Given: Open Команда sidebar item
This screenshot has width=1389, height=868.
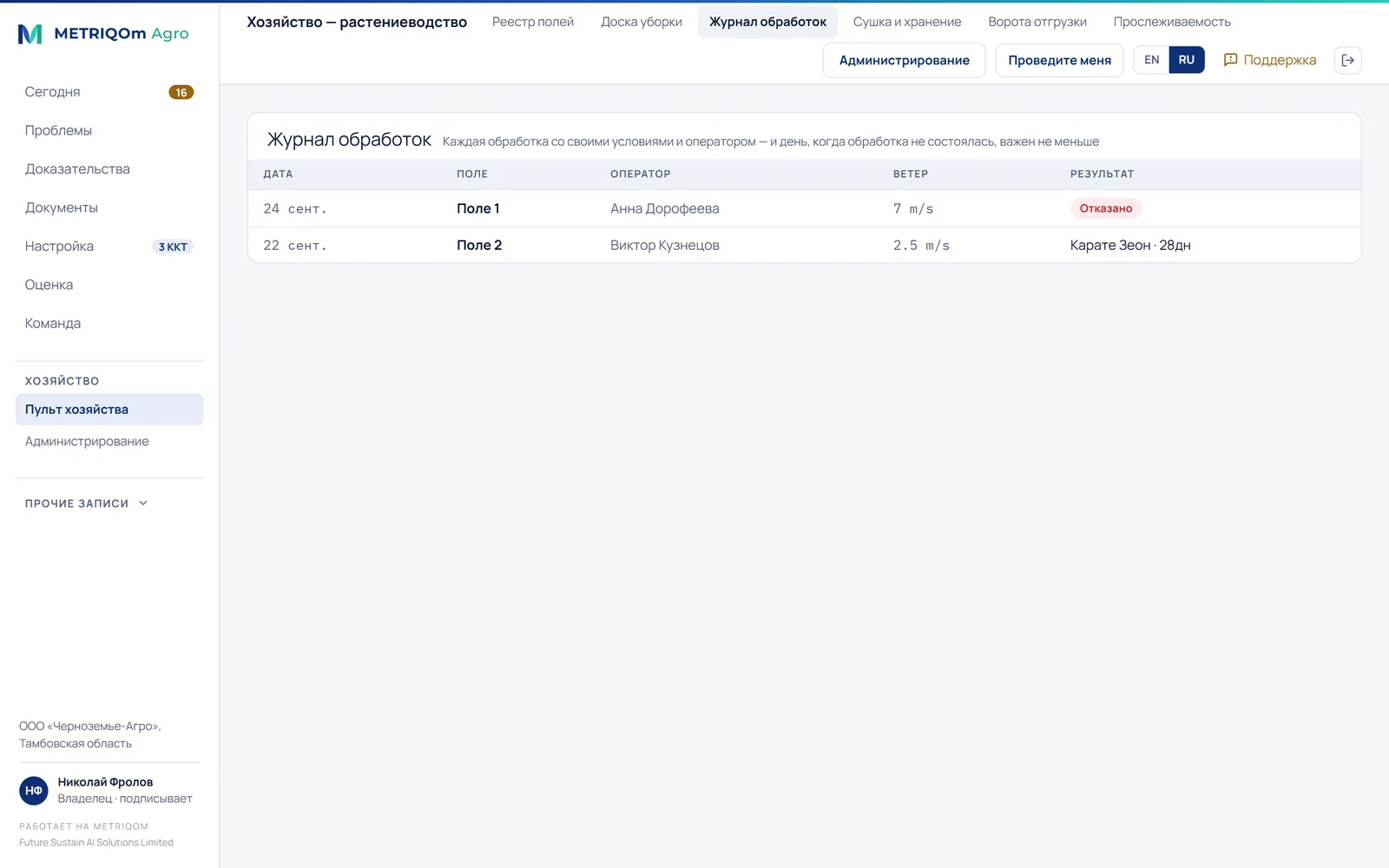Looking at the screenshot, I should (x=109, y=323).
